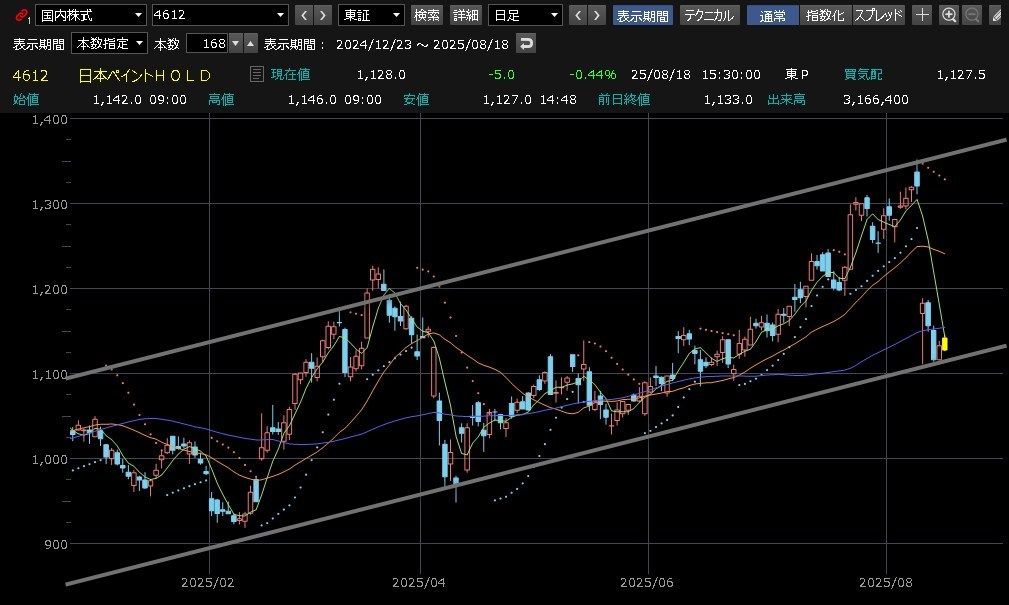Click the red chain link icon
1009x605 pixels.
tap(22, 15)
